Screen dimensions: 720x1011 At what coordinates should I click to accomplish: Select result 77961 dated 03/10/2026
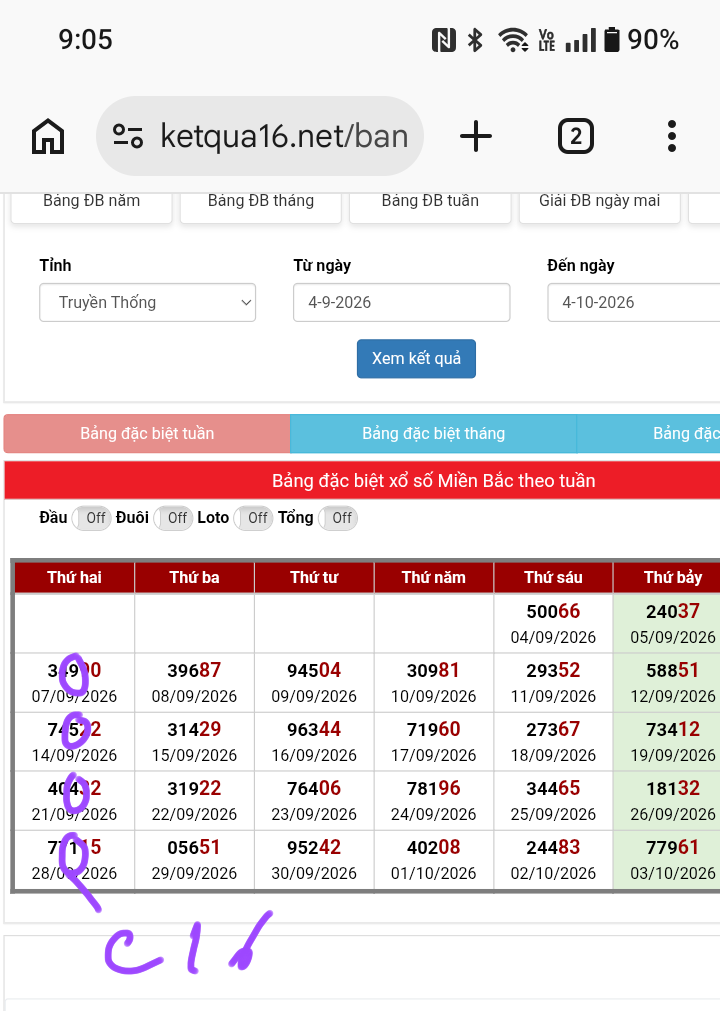point(667,860)
